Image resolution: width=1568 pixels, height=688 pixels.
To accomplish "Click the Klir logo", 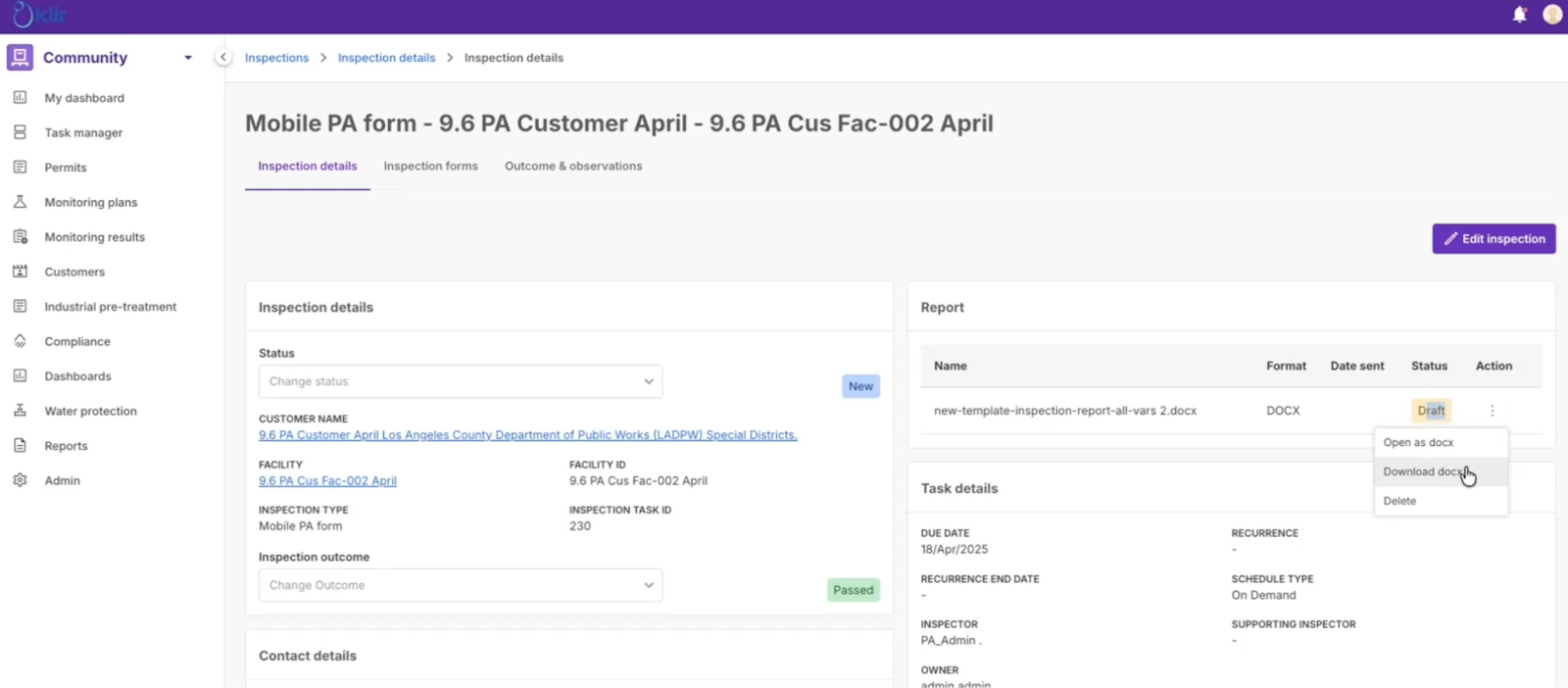I will click(x=39, y=16).
